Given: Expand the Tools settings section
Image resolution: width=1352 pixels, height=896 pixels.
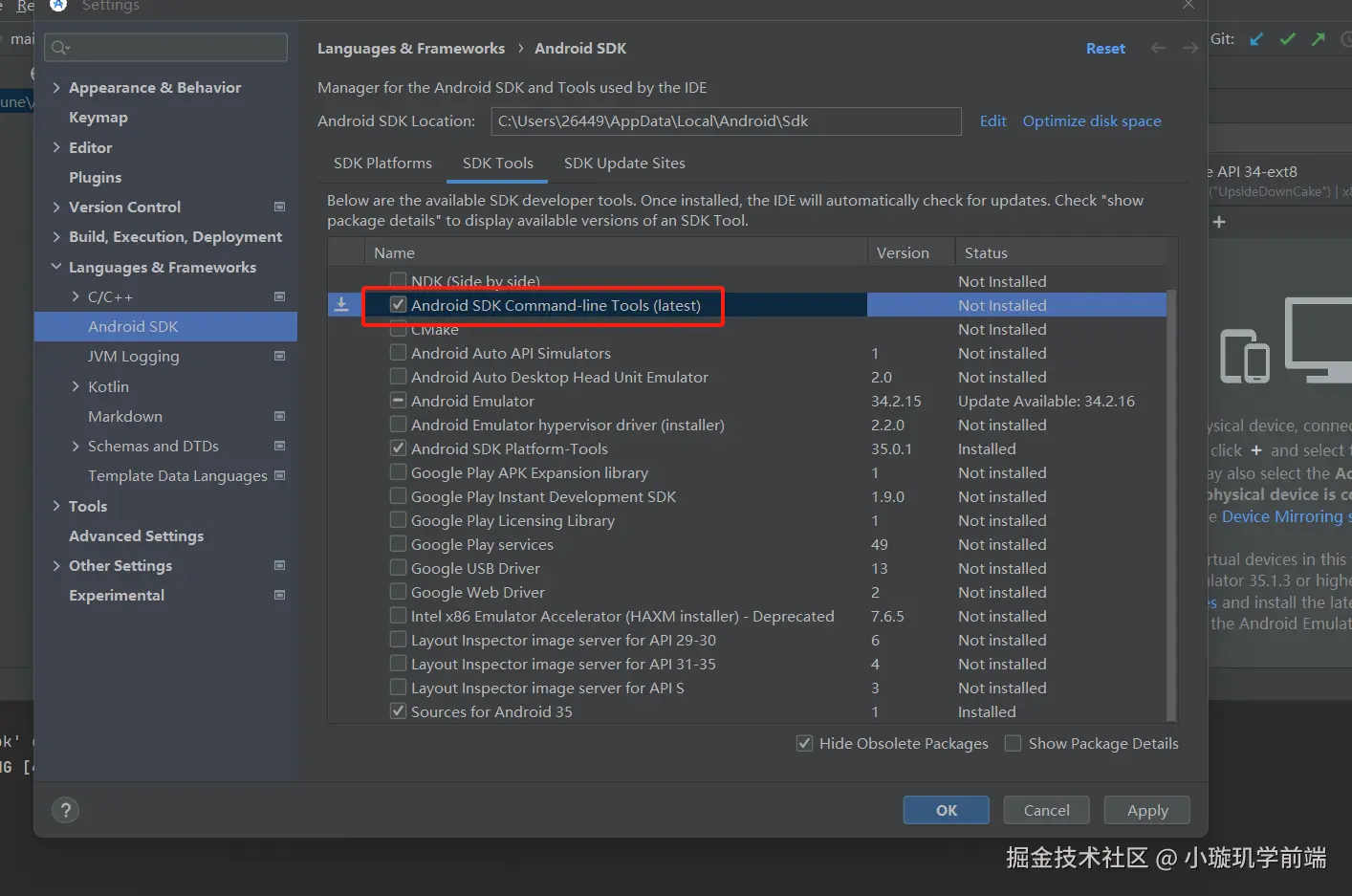Looking at the screenshot, I should (x=56, y=506).
